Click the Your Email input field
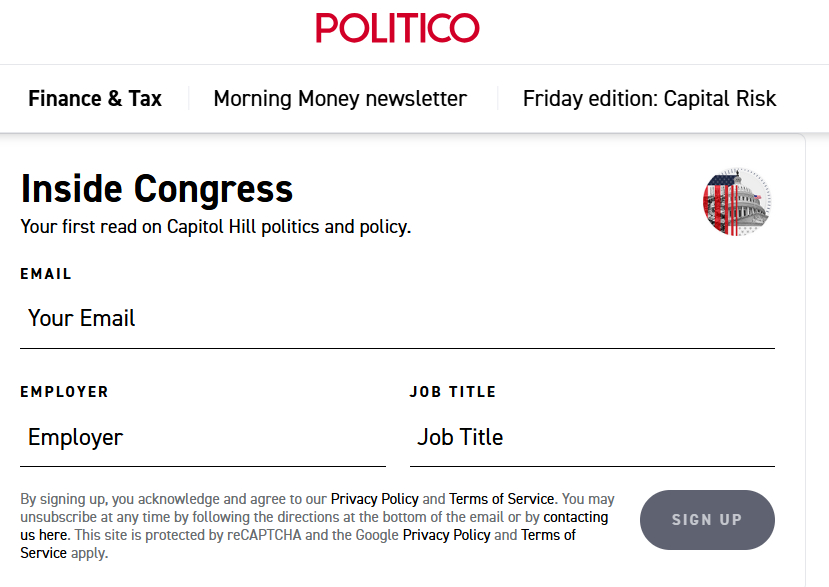 click(x=397, y=319)
